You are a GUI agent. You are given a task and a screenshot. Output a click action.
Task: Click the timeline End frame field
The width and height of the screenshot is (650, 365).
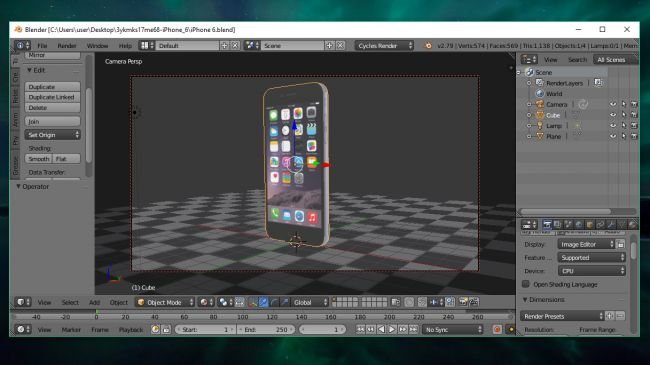[267, 329]
